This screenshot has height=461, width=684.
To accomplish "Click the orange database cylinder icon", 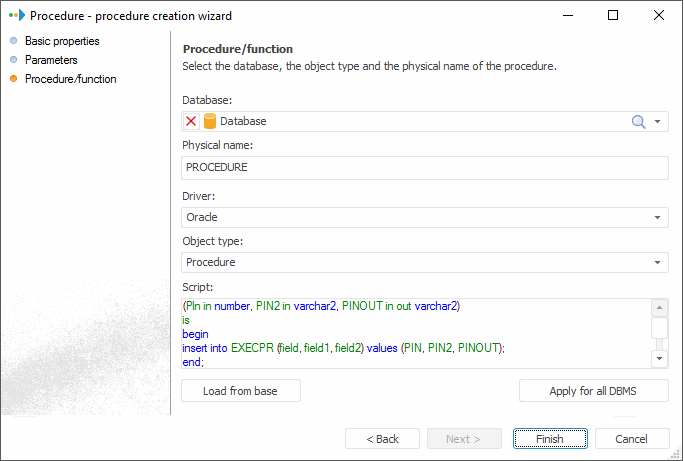I will [210, 121].
